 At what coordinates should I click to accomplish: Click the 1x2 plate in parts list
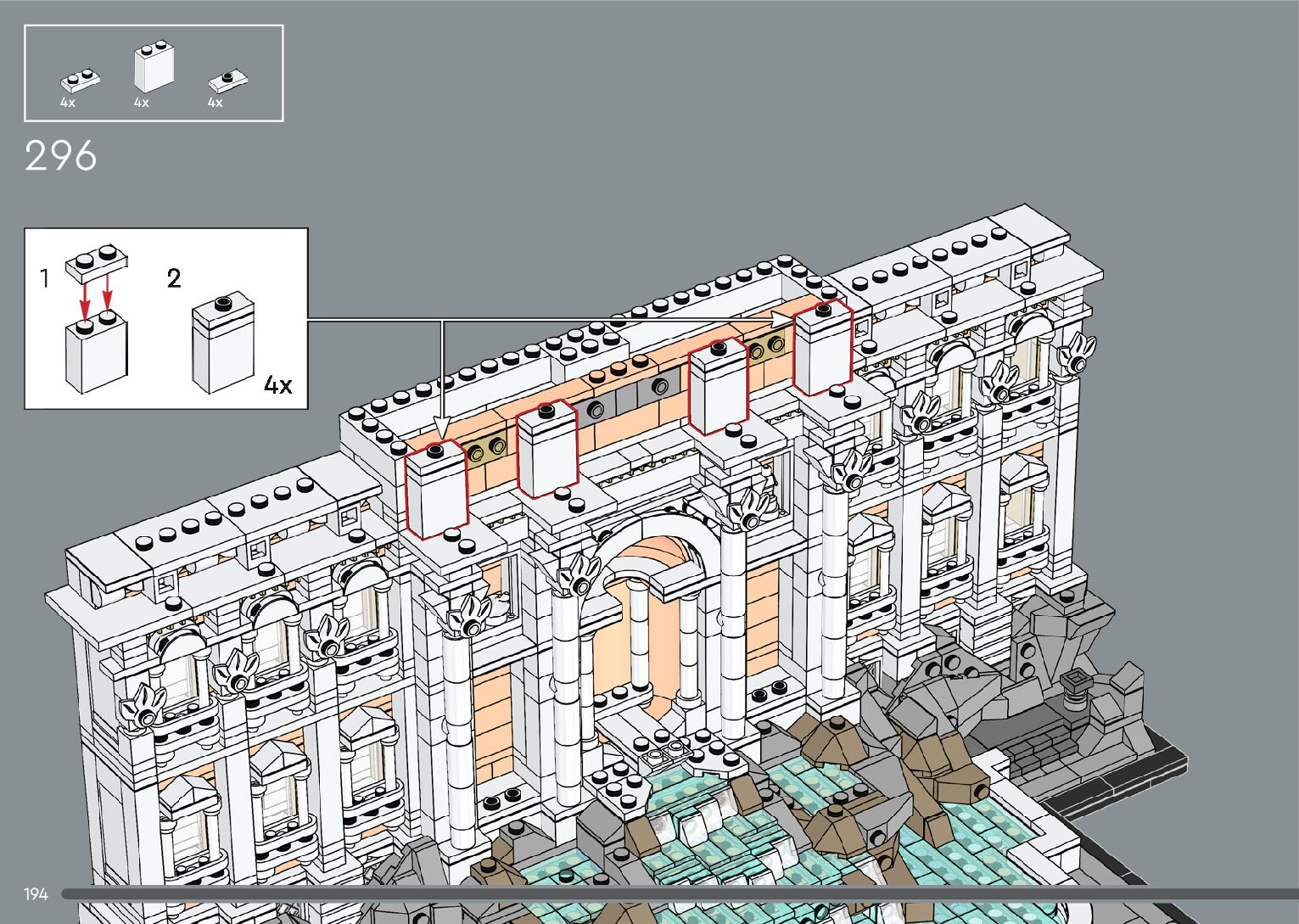(x=81, y=81)
